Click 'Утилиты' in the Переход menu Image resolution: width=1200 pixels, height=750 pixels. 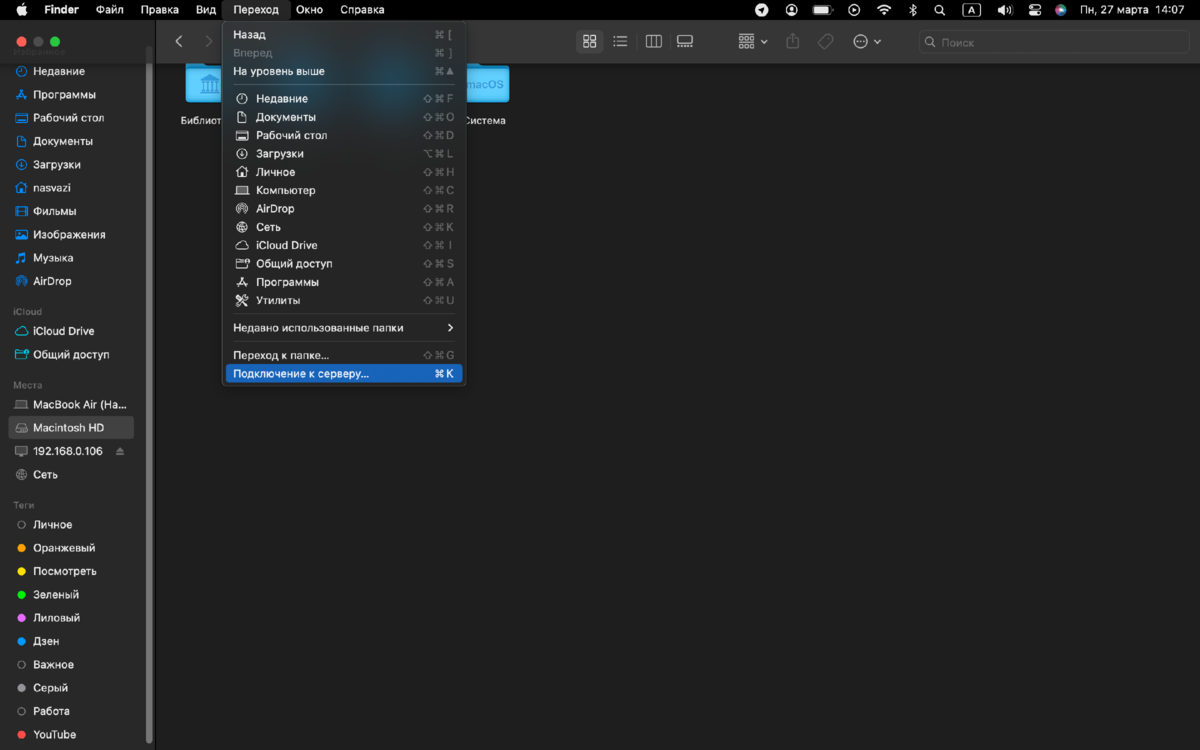point(343,300)
